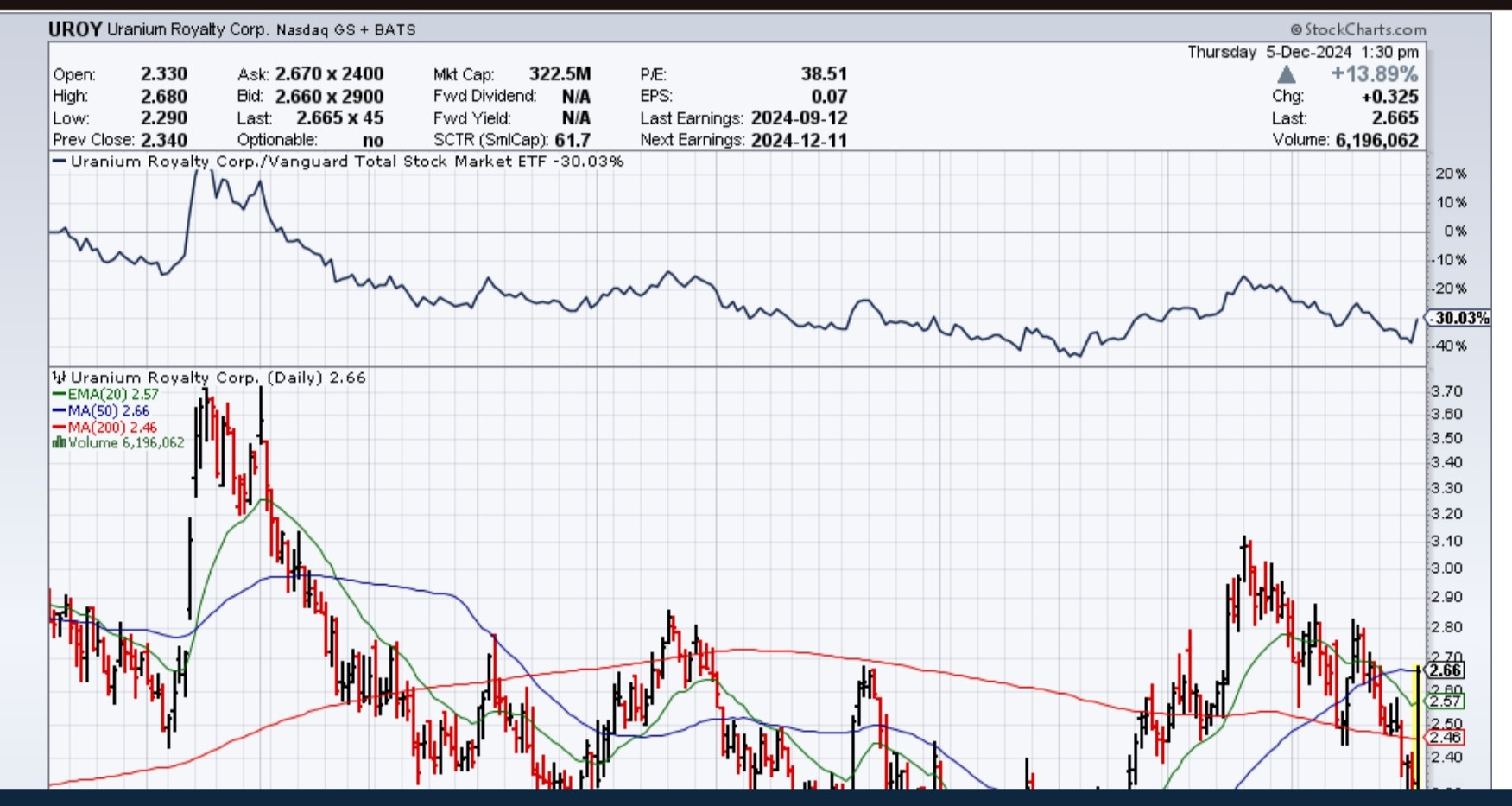Click the green 2.57 EMA axis tag
Viewport: 1512px width, 806px height.
coord(1446,701)
